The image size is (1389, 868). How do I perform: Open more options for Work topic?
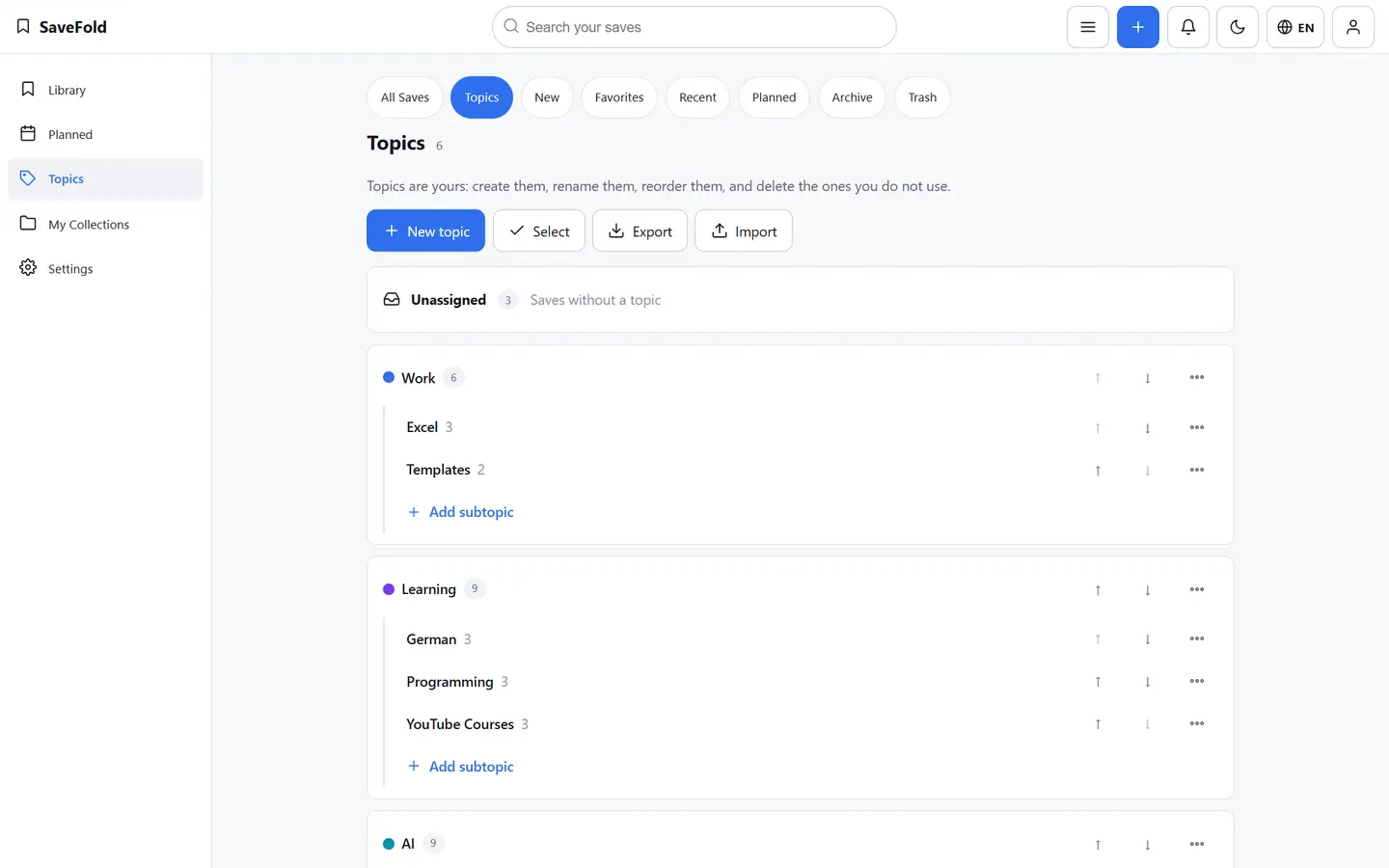coord(1197,378)
